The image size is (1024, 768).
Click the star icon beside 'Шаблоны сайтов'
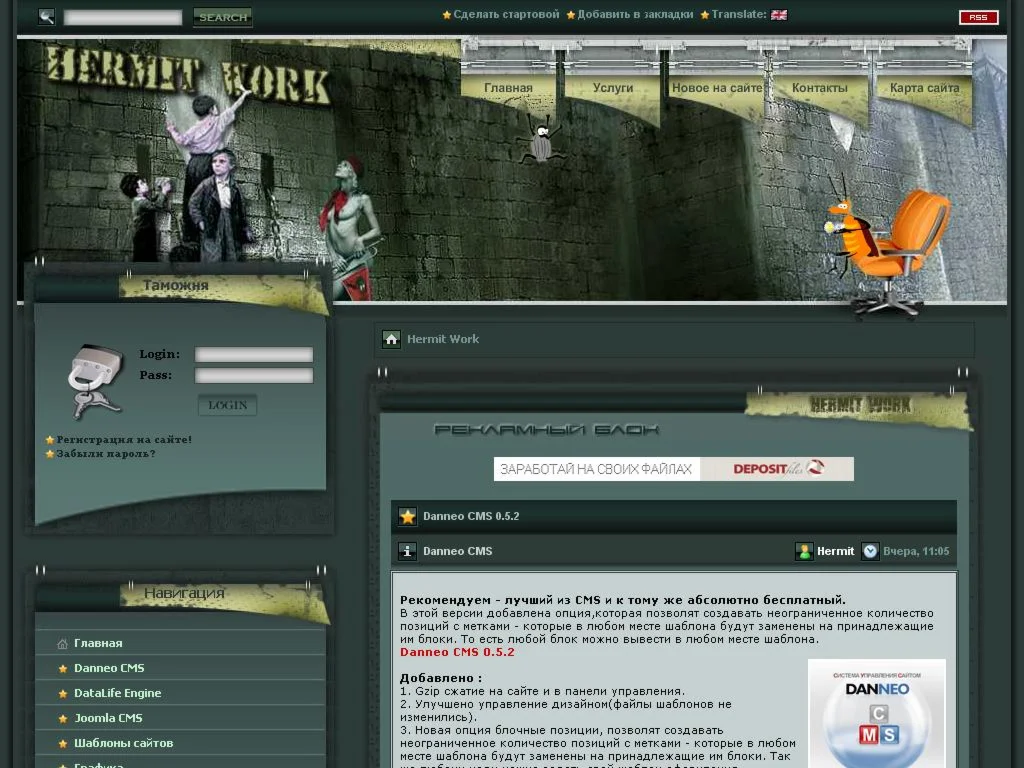point(63,743)
